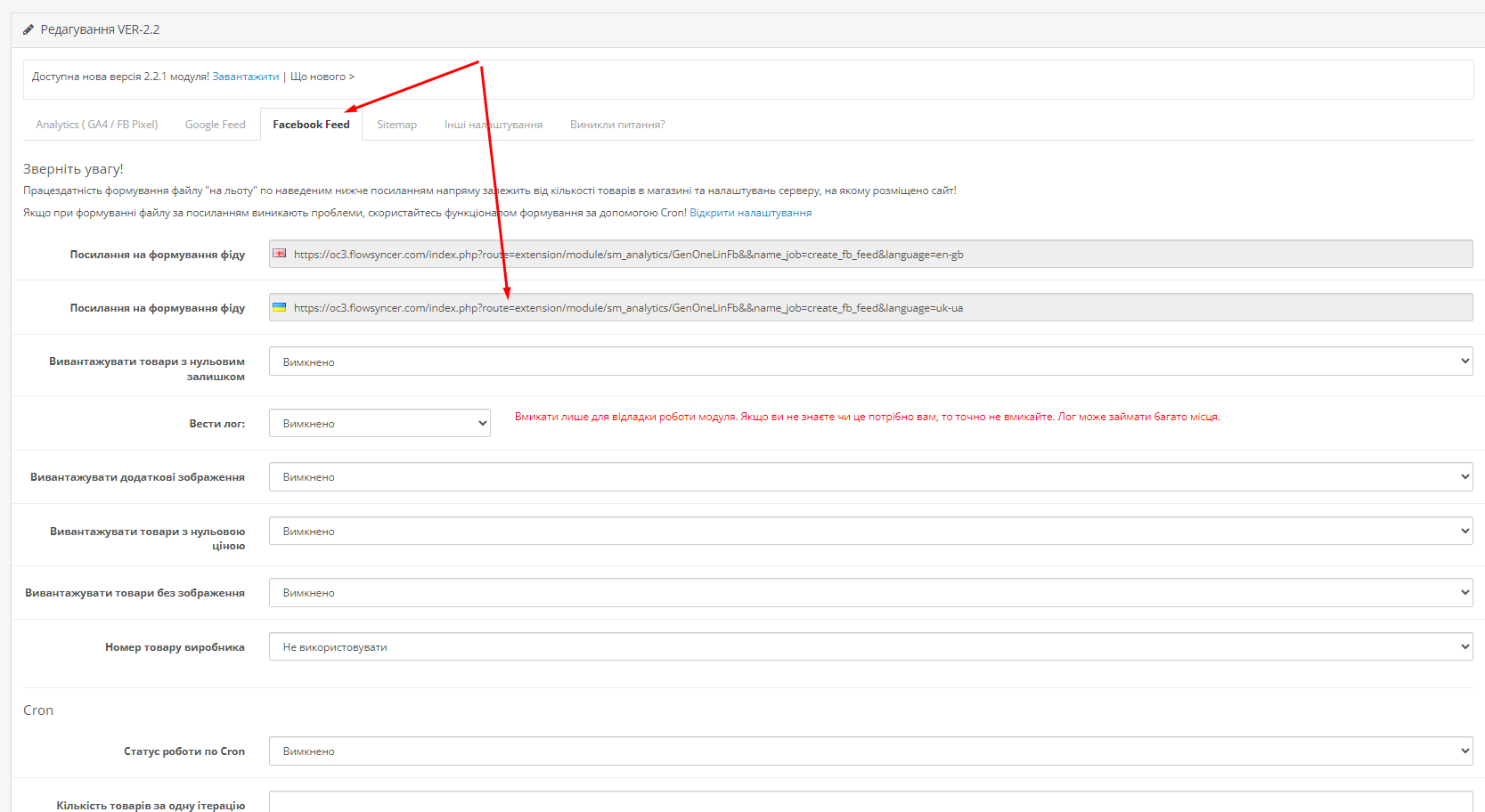Image resolution: width=1485 pixels, height=812 pixels.
Task: Expand the additional images export dropdown
Action: pos(869,476)
